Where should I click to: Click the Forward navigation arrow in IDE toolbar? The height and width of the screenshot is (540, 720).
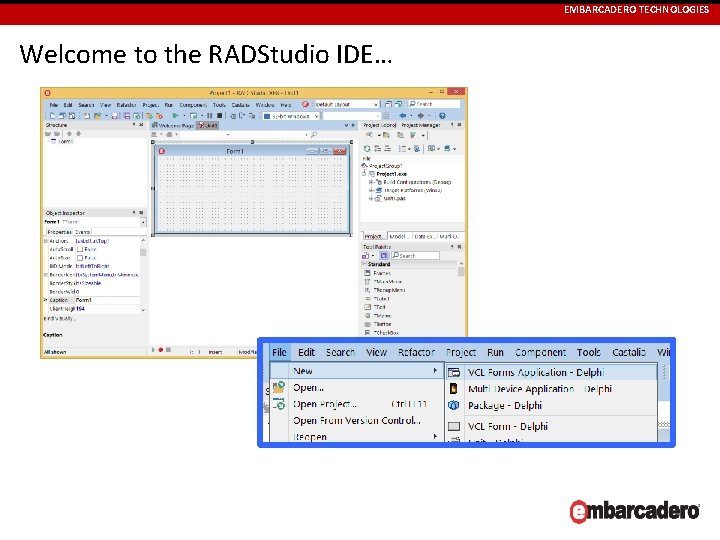[421, 116]
